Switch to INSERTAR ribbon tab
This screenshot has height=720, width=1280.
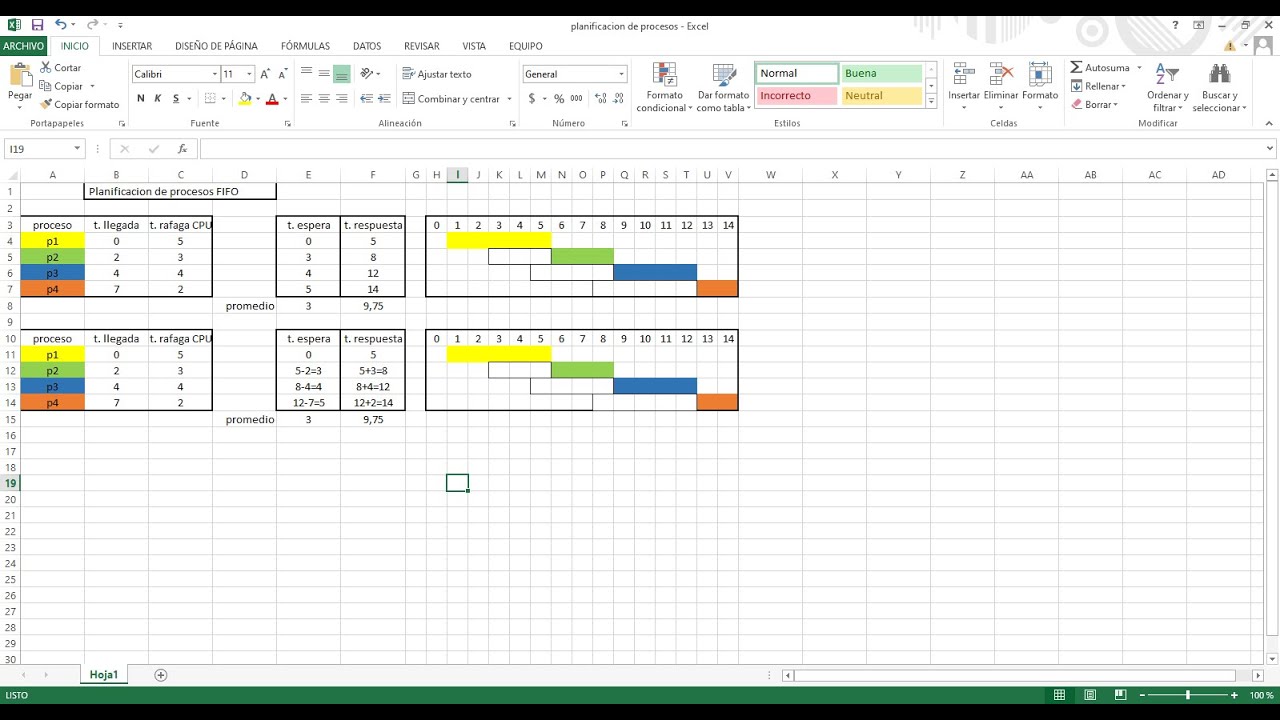point(132,46)
